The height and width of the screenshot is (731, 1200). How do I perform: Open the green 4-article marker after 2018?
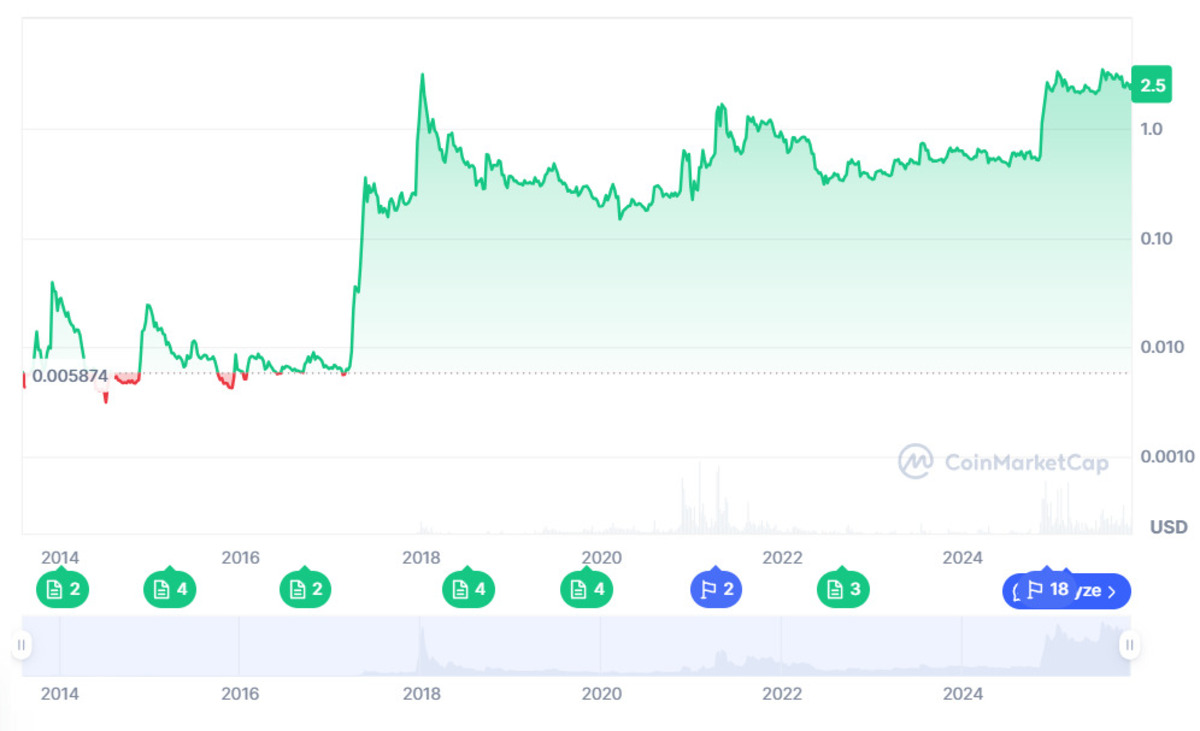pyautogui.click(x=469, y=590)
